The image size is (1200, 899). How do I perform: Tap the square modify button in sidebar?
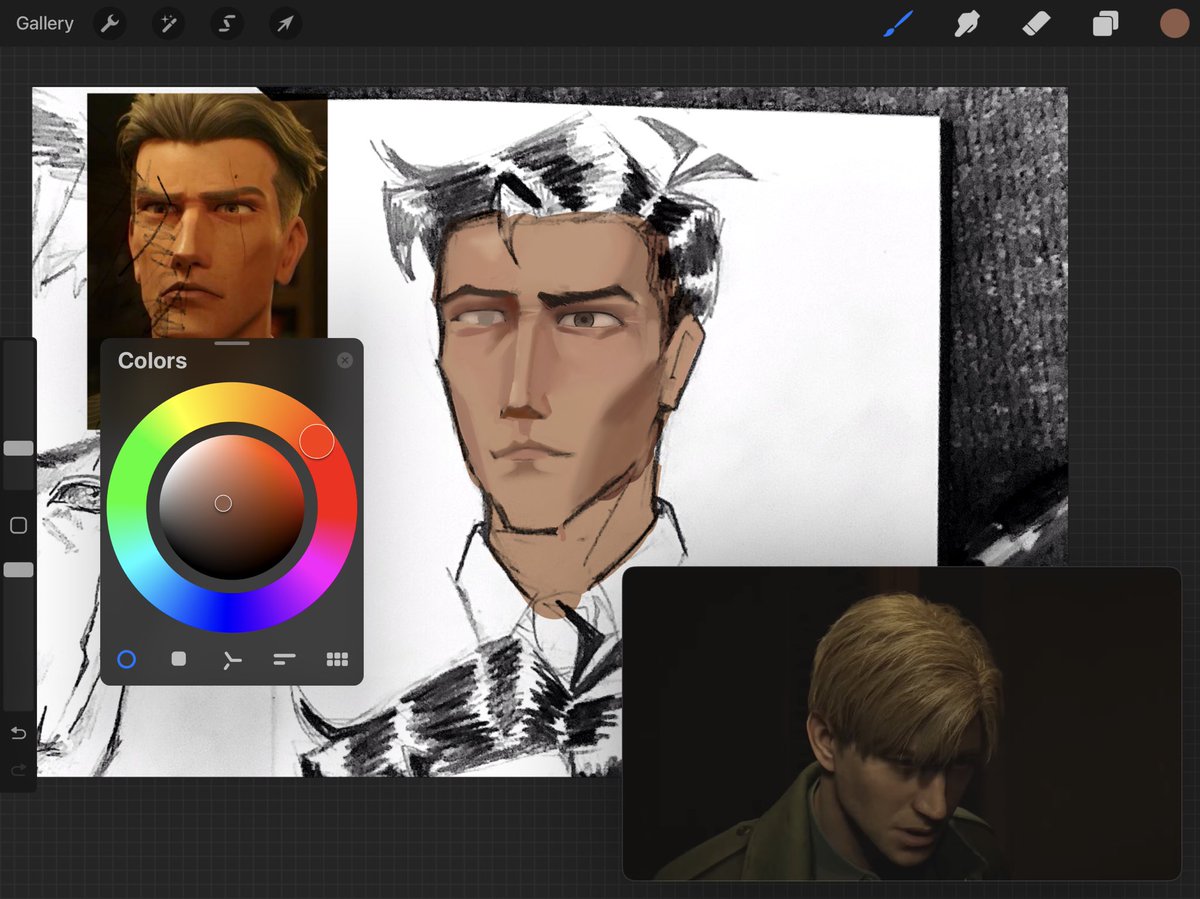(x=18, y=525)
